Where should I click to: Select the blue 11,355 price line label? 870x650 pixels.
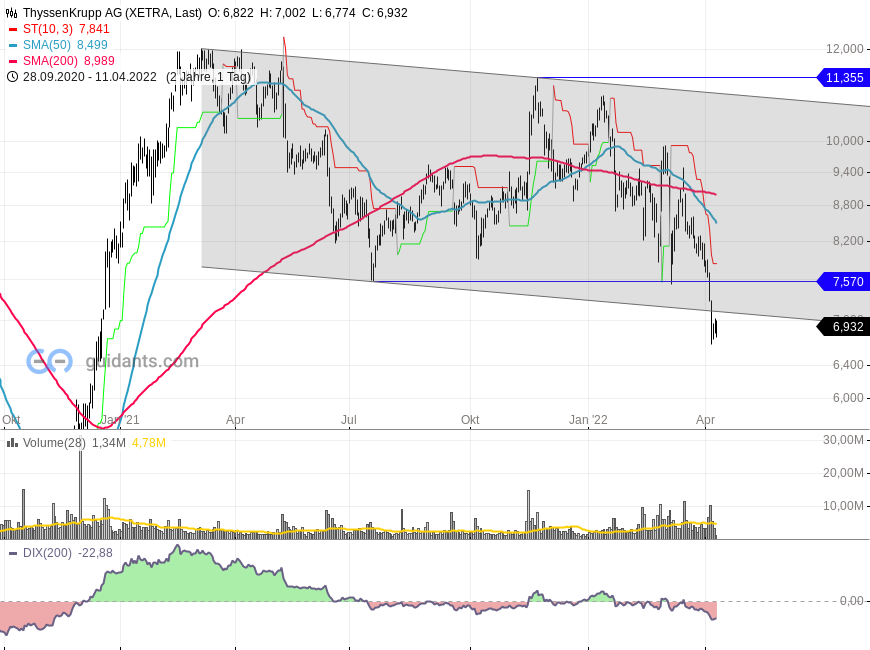click(x=844, y=78)
